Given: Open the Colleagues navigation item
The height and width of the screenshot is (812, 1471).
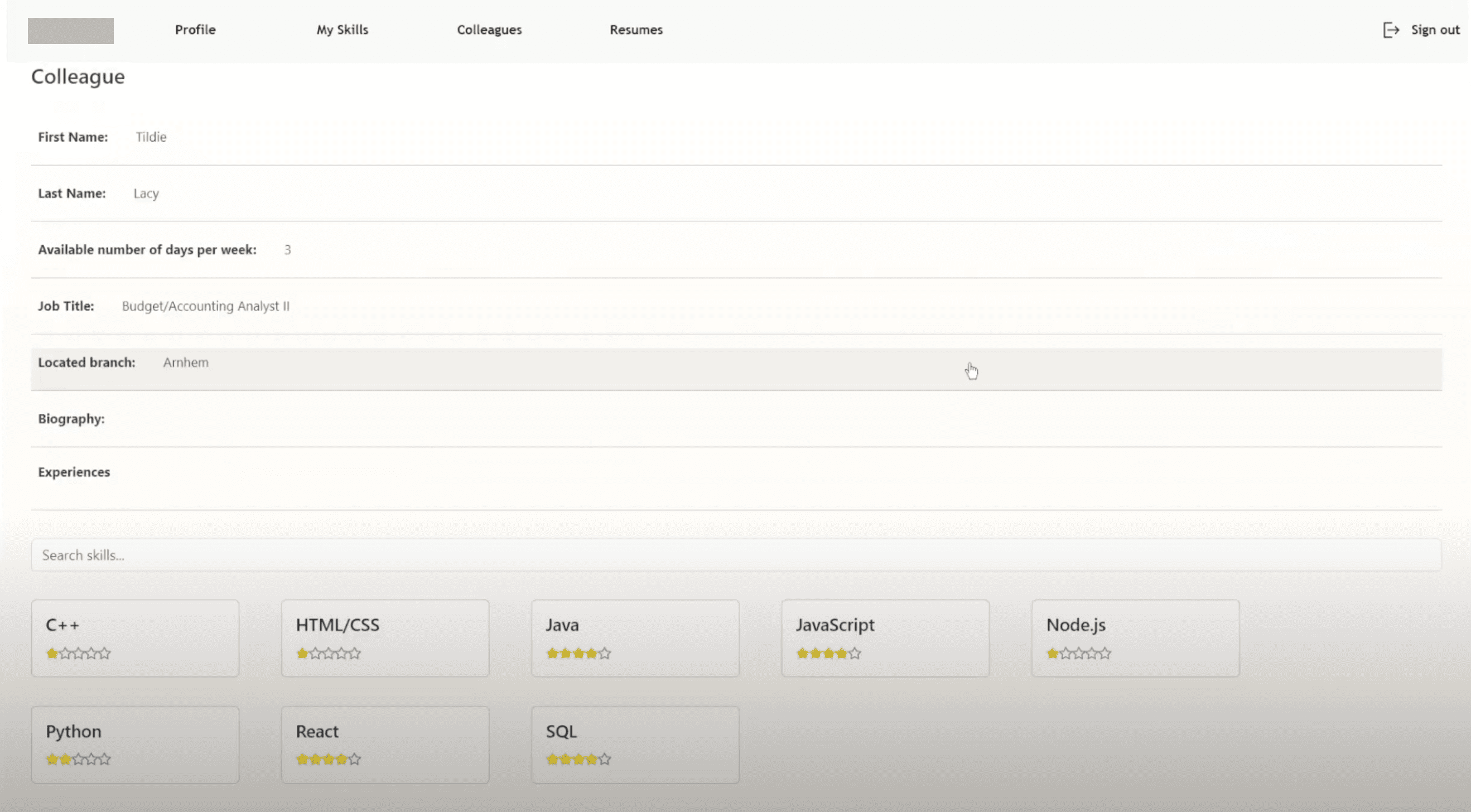Looking at the screenshot, I should coord(489,30).
